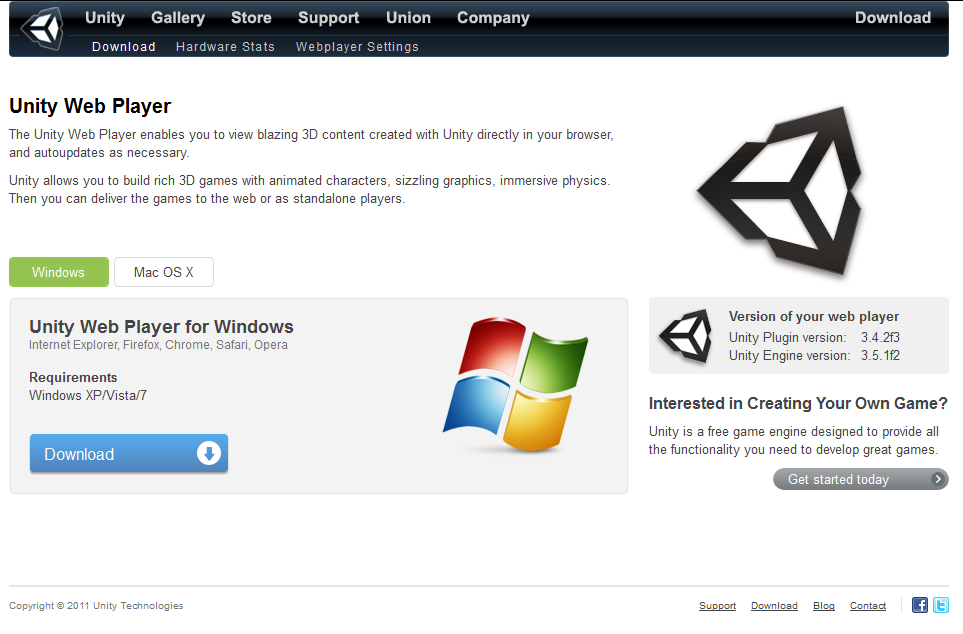This screenshot has height=634, width=963.
Task: Click the supported browsers list text
Action: tap(158, 345)
